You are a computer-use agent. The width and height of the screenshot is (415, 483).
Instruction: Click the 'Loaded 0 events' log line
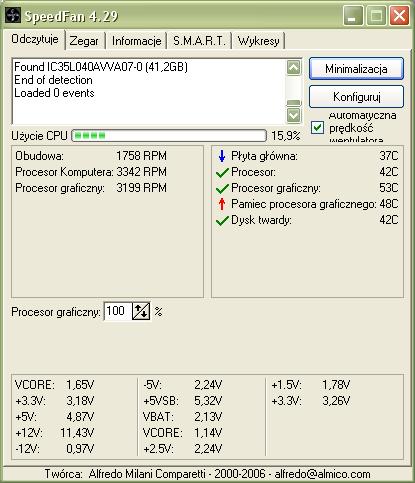point(54,93)
